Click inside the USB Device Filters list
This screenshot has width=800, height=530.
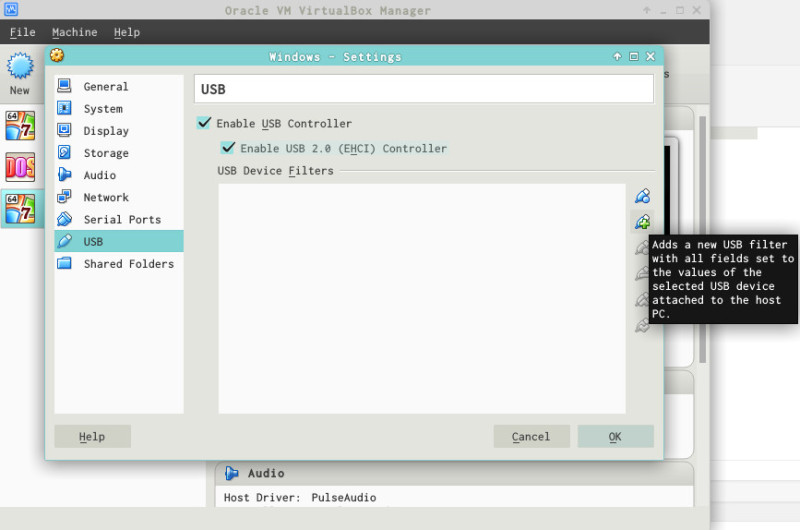click(x=422, y=298)
